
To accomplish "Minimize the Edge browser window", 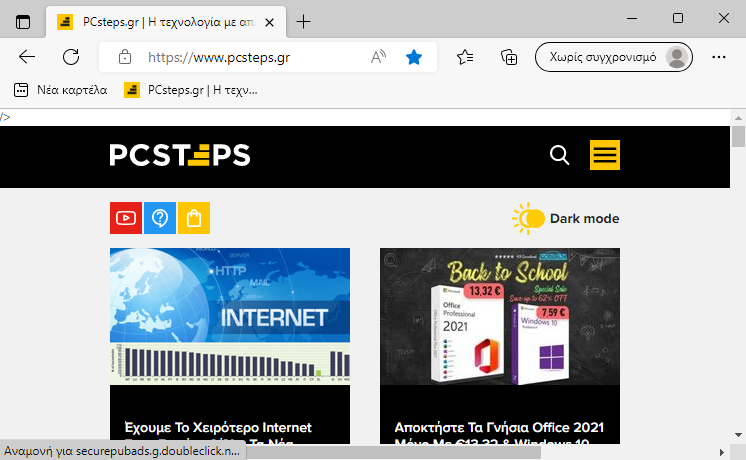I will [632, 19].
